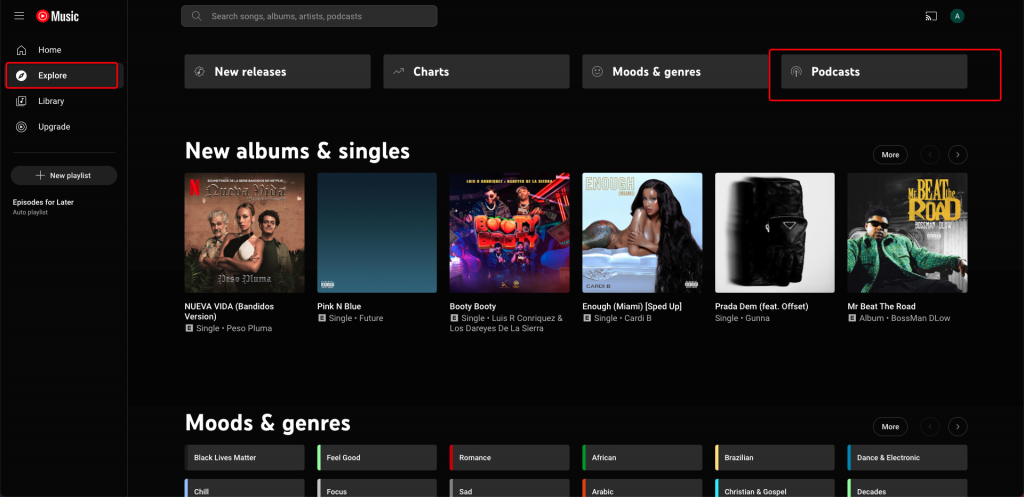Open the hamburger guide menu
The width and height of the screenshot is (1024, 497).
pos(19,16)
